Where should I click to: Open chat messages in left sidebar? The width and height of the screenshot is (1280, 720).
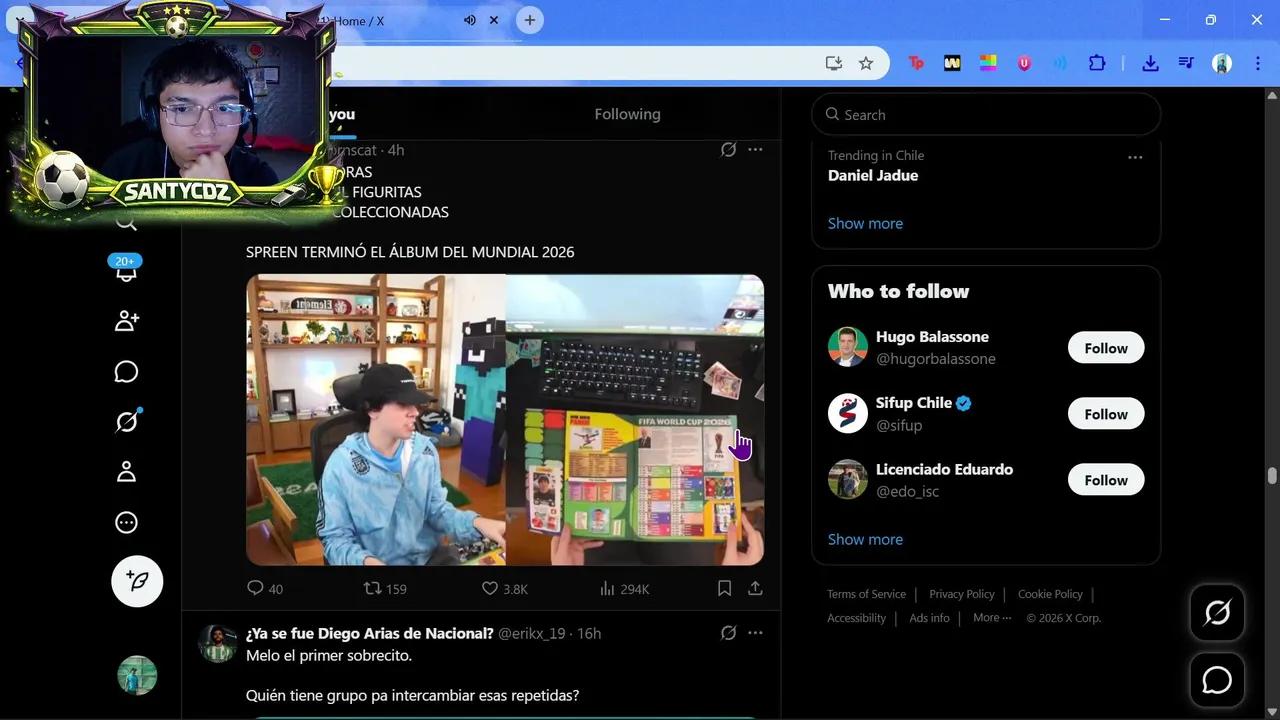(x=126, y=372)
